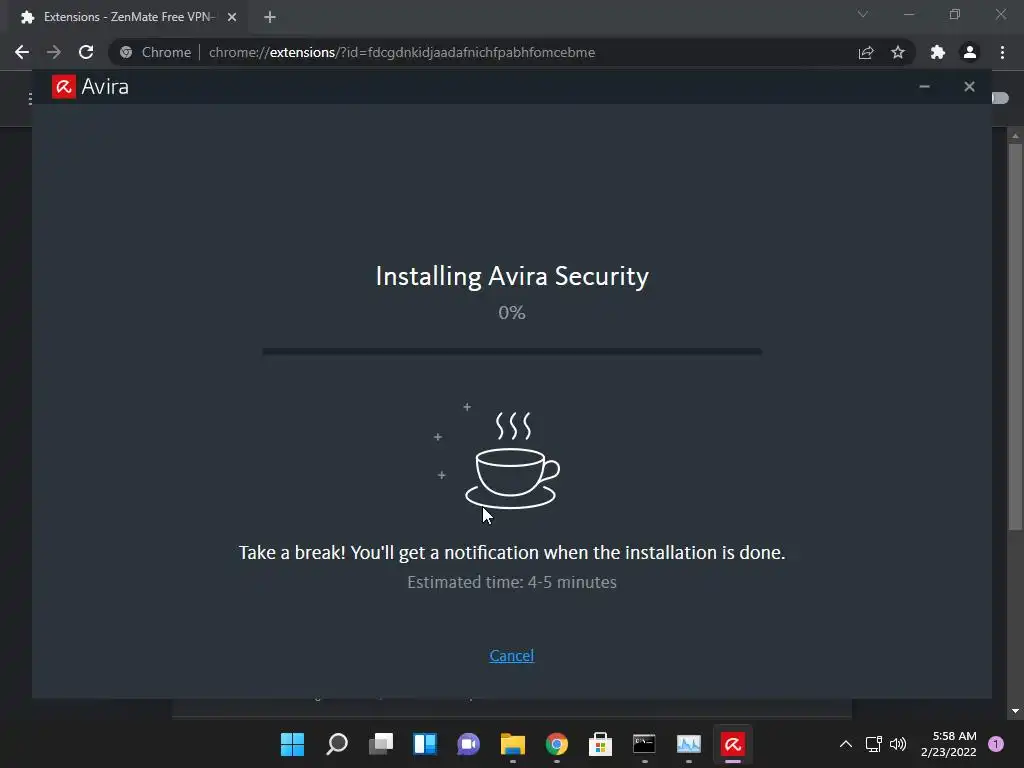The image size is (1024, 768).
Task: Open Task View on taskbar
Action: pyautogui.click(x=381, y=744)
